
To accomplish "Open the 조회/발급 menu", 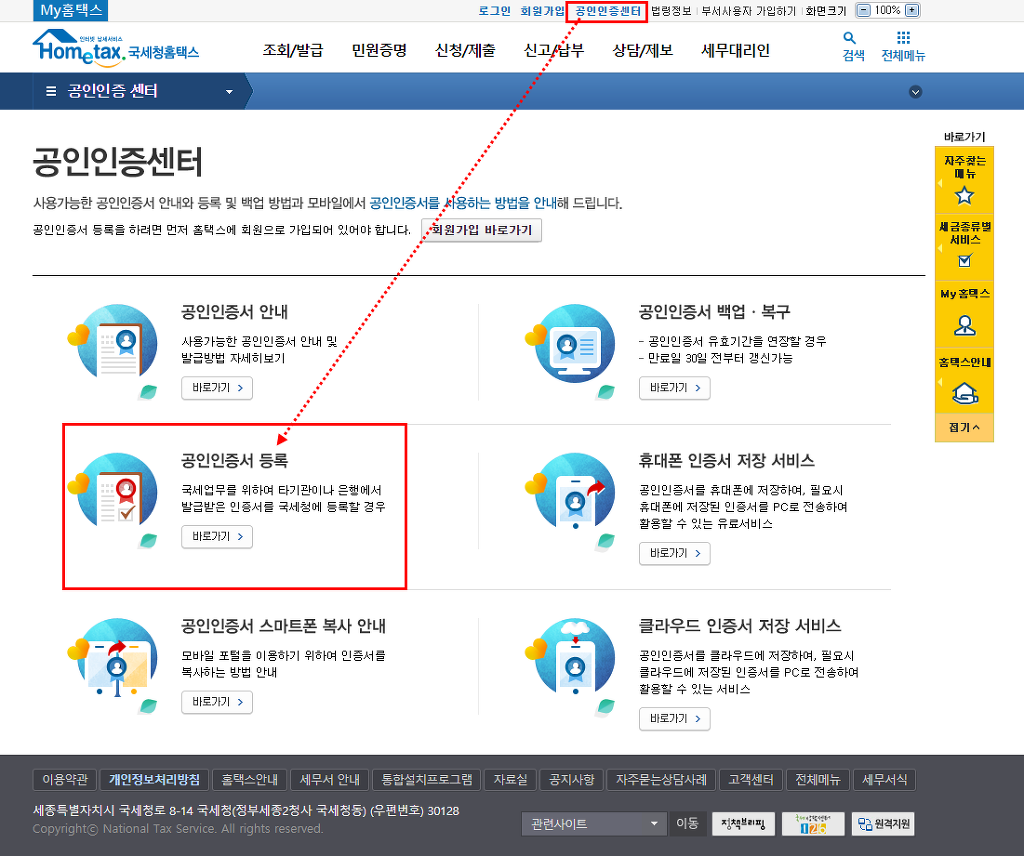I will [x=293, y=50].
